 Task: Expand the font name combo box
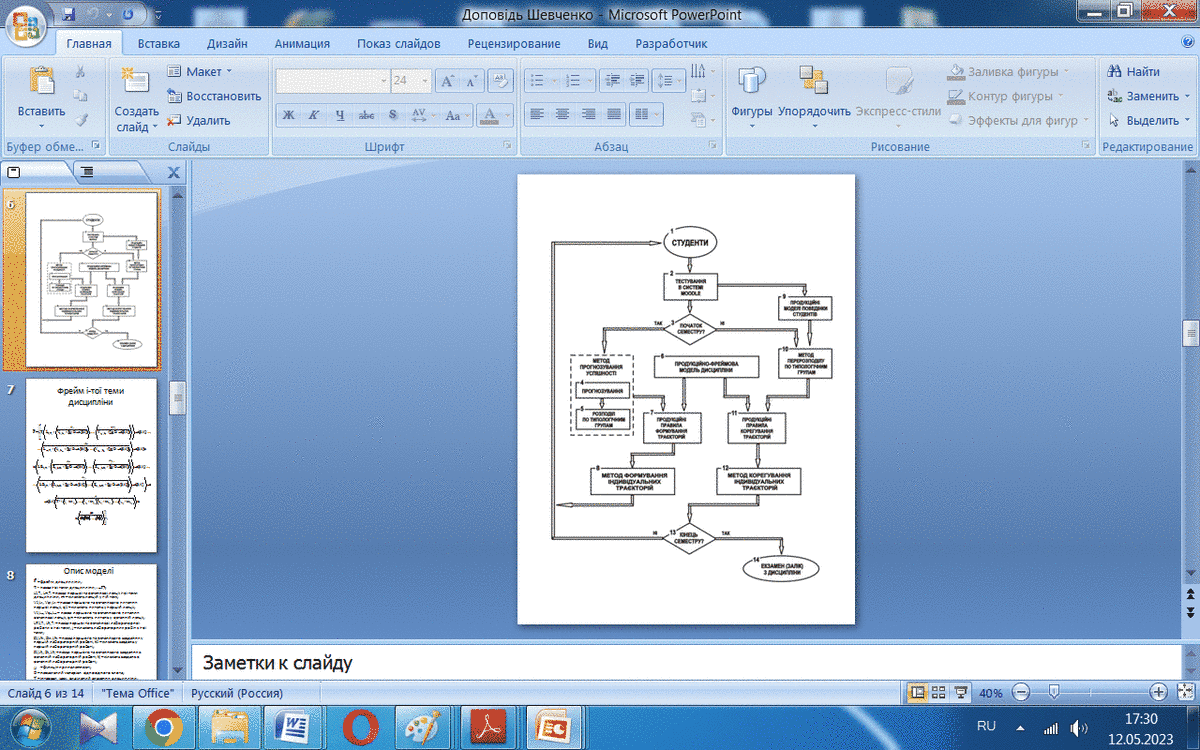(384, 80)
